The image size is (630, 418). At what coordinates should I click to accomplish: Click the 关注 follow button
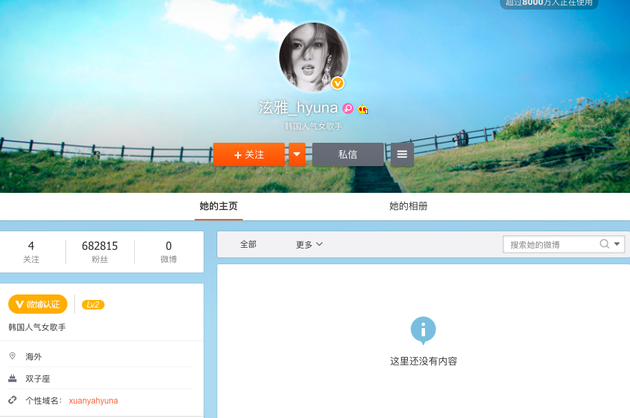249,154
